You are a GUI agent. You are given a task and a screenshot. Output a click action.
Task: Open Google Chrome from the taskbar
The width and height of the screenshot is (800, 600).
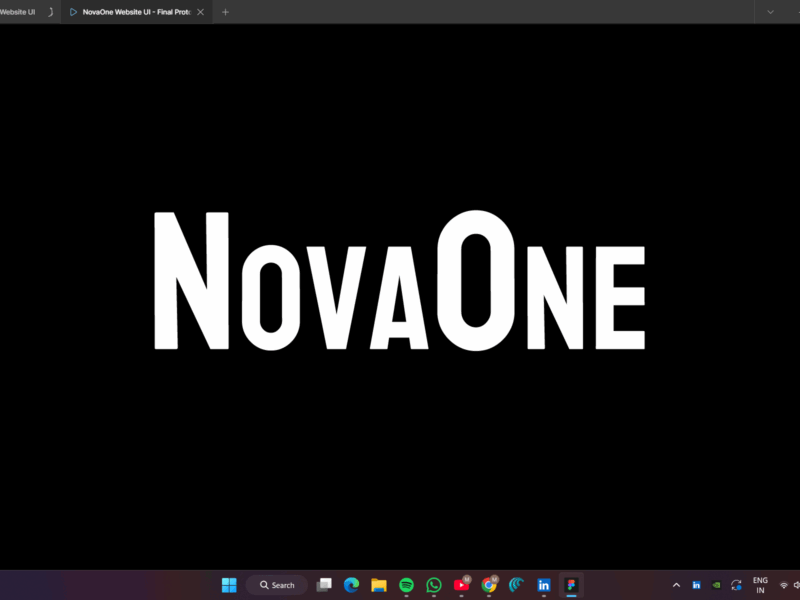click(x=489, y=585)
